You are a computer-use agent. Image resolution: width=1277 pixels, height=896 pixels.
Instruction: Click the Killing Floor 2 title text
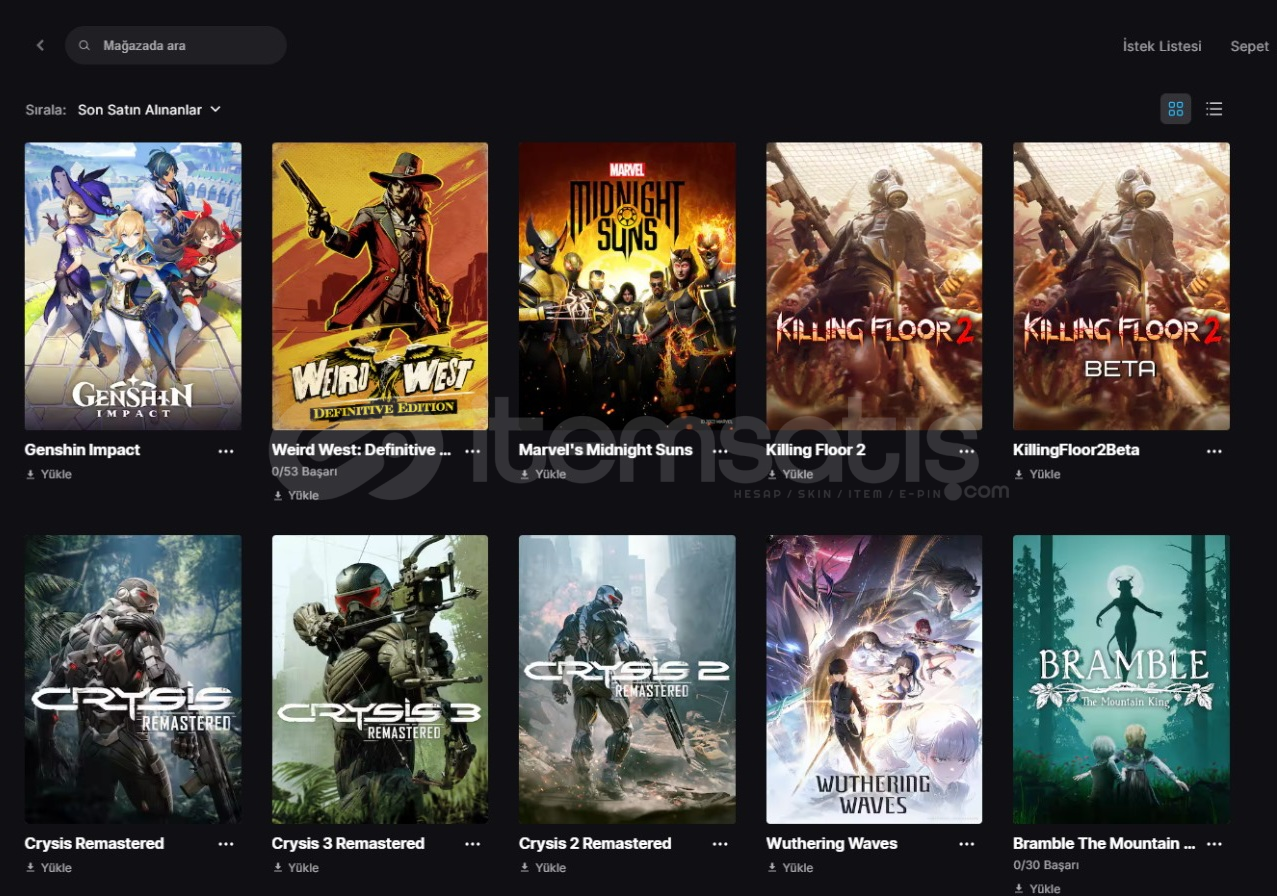pos(816,450)
